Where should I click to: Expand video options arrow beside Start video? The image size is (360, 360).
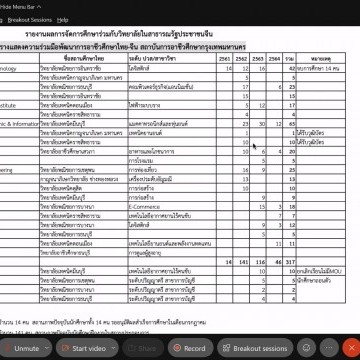[114, 348]
